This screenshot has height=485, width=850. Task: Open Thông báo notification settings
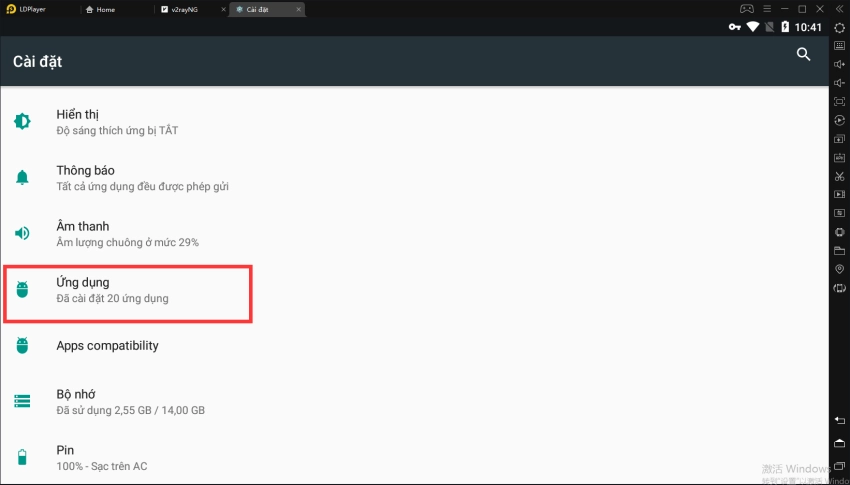pyautogui.click(x=120, y=178)
